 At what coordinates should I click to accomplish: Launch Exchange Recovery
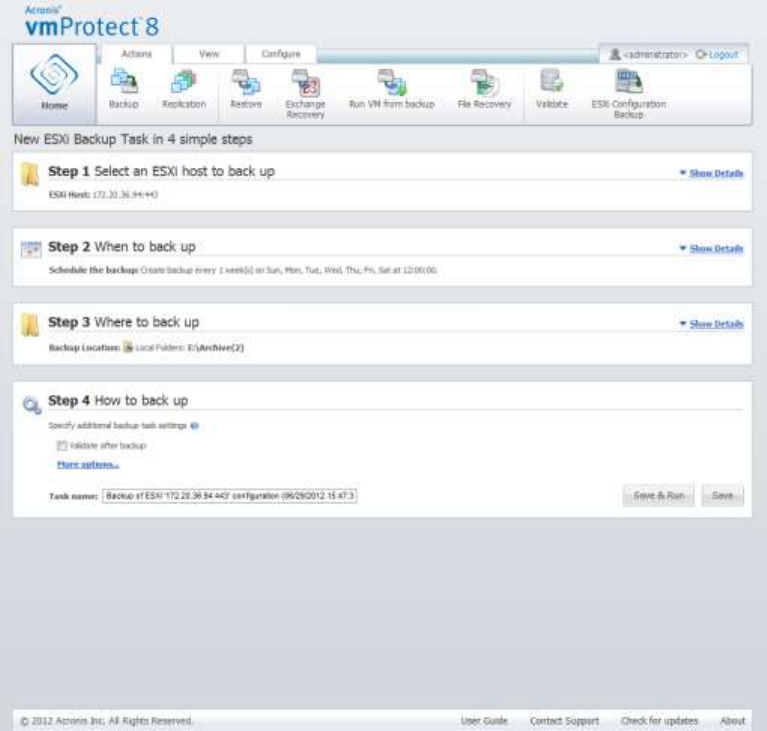pyautogui.click(x=306, y=94)
